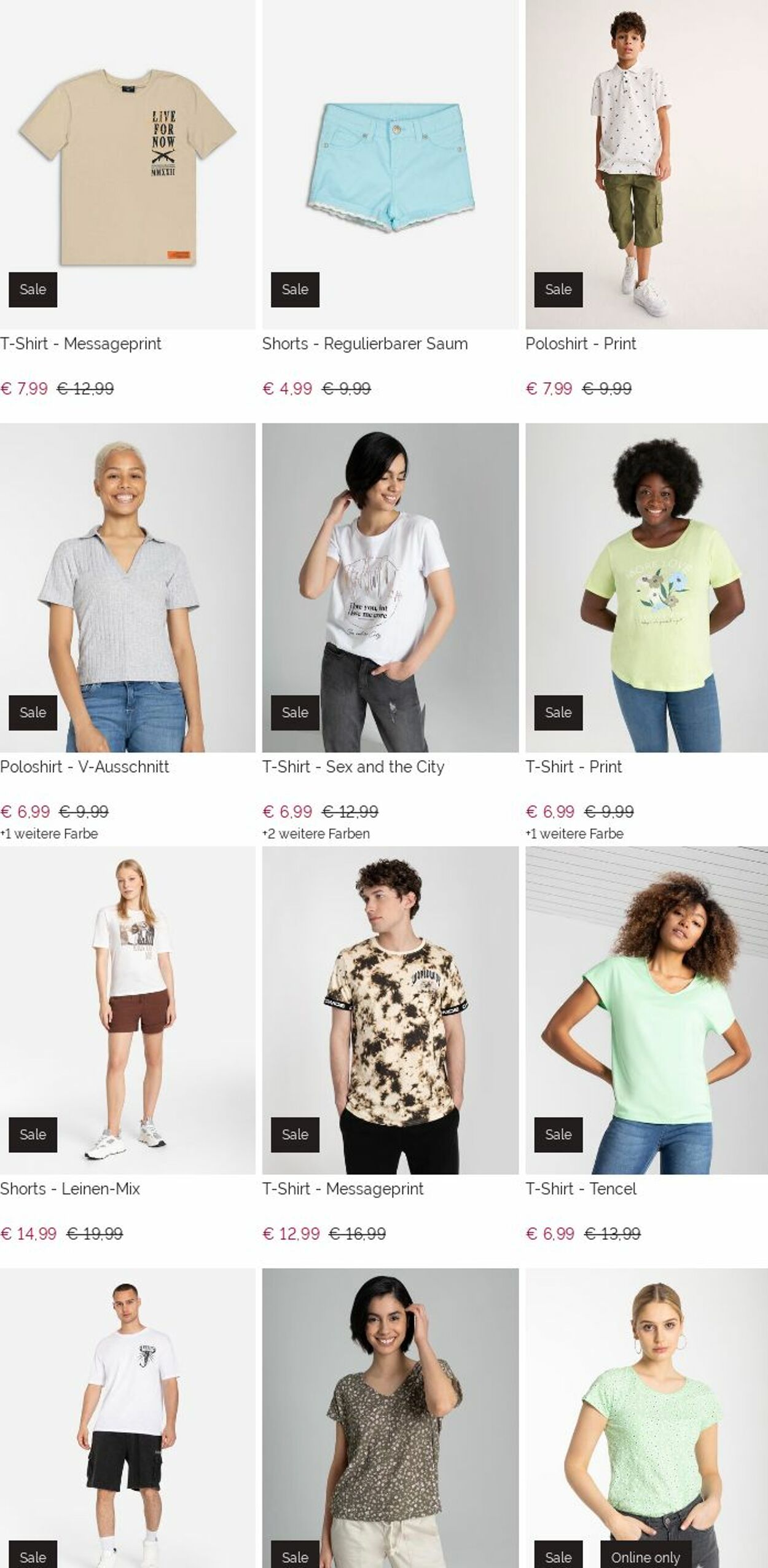Show +1 weitere Farbe for V-Ausschnitt poloshirt

coord(49,834)
